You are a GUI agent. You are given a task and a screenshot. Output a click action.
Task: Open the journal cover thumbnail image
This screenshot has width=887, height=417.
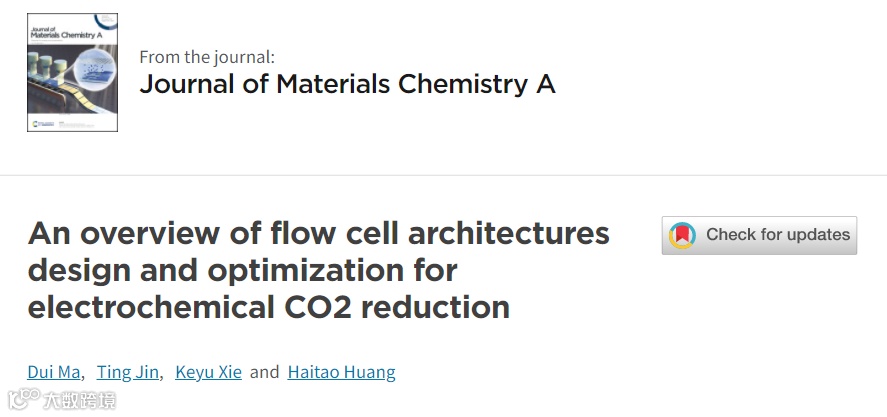pyautogui.click(x=72, y=72)
